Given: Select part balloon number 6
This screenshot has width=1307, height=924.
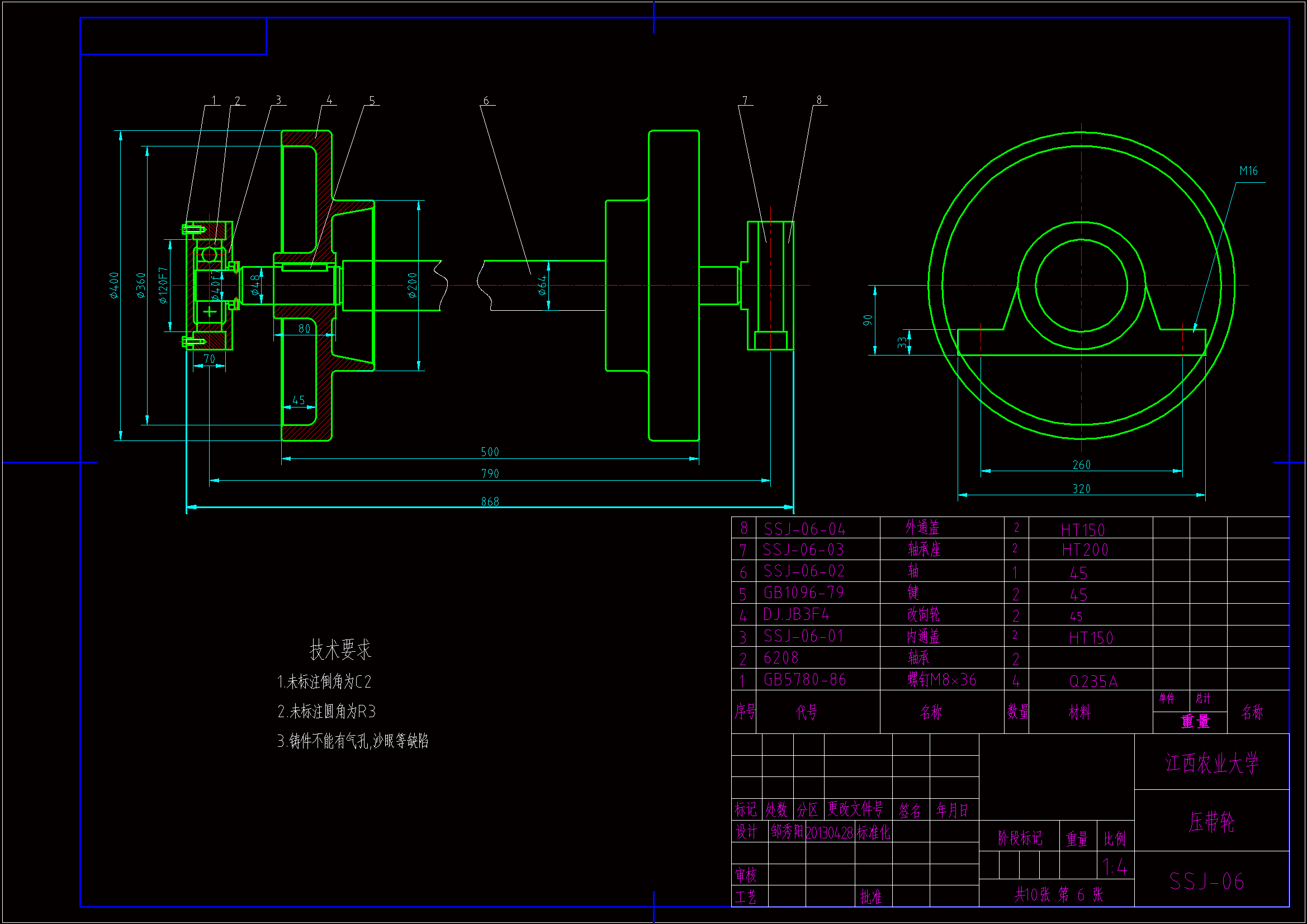Looking at the screenshot, I should pyautogui.click(x=486, y=100).
